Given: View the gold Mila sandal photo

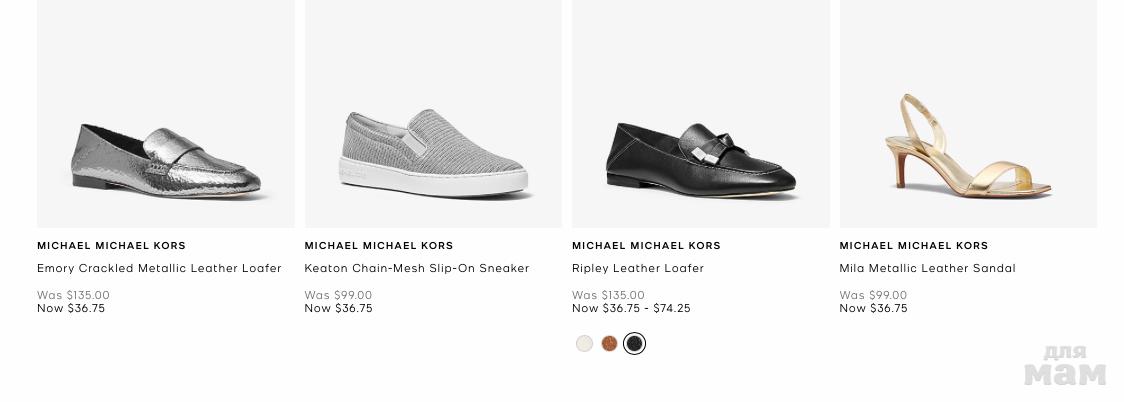Looking at the screenshot, I should [968, 145].
